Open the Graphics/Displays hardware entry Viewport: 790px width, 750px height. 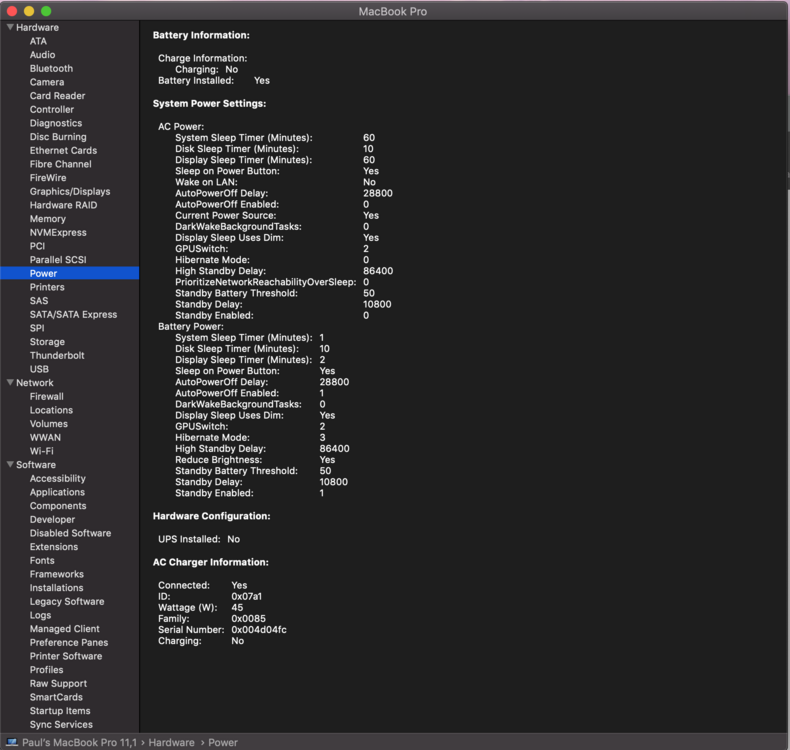(70, 191)
